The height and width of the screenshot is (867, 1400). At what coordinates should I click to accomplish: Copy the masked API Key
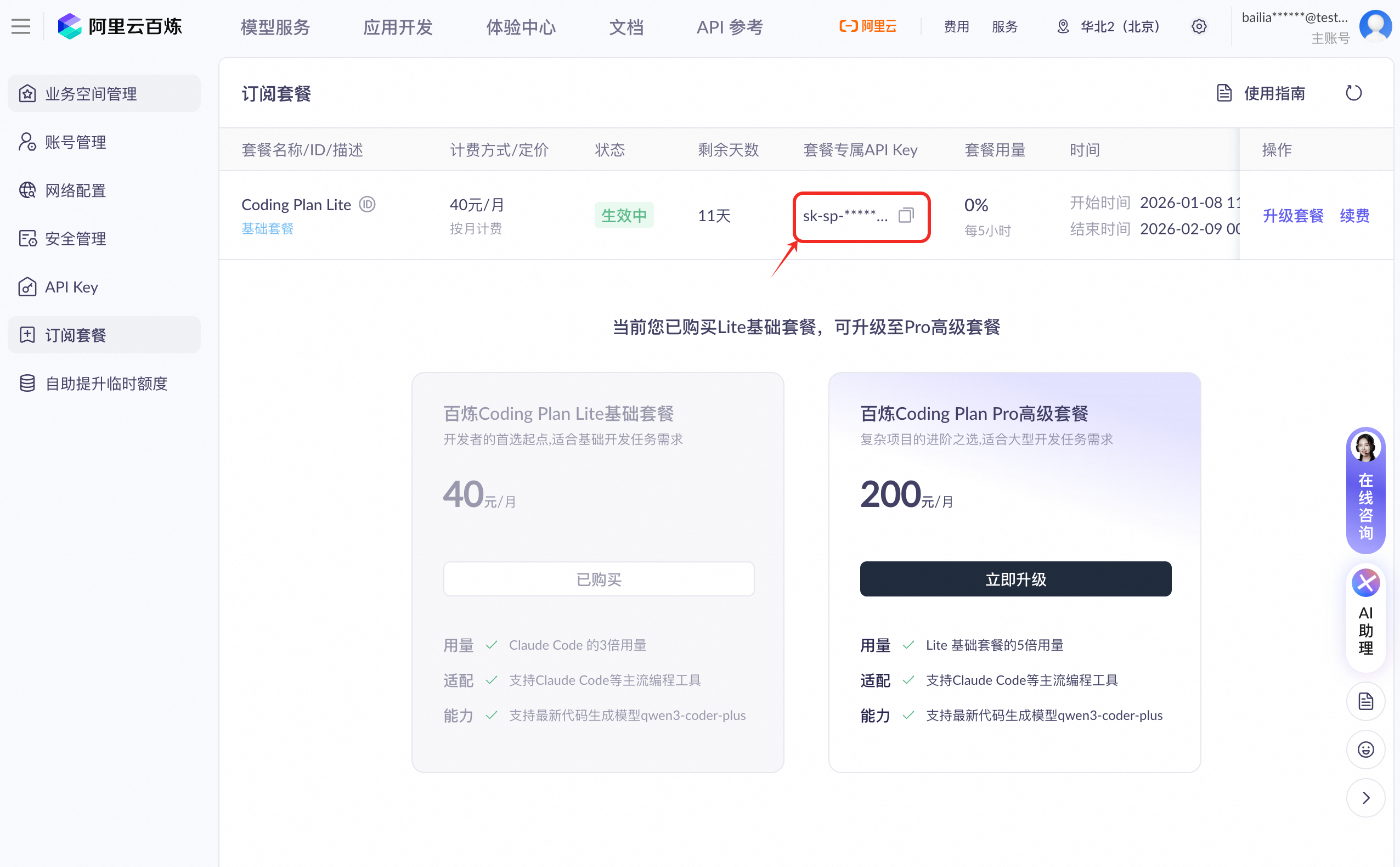point(907,215)
